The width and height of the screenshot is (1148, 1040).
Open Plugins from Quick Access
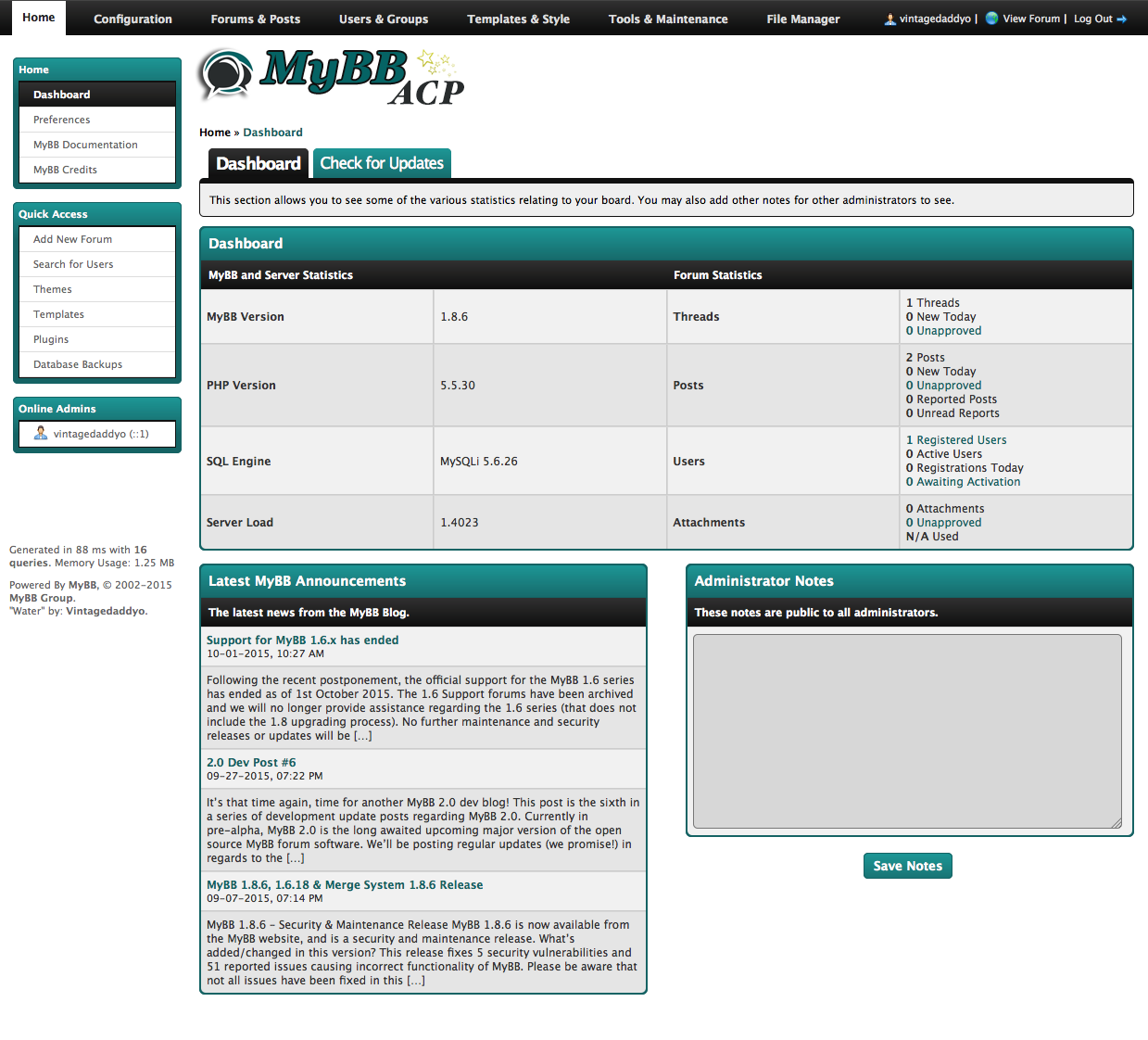pyautogui.click(x=97, y=339)
